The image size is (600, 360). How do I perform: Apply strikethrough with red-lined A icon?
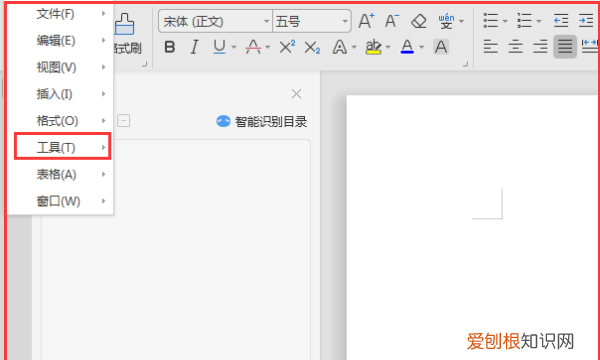[253, 47]
